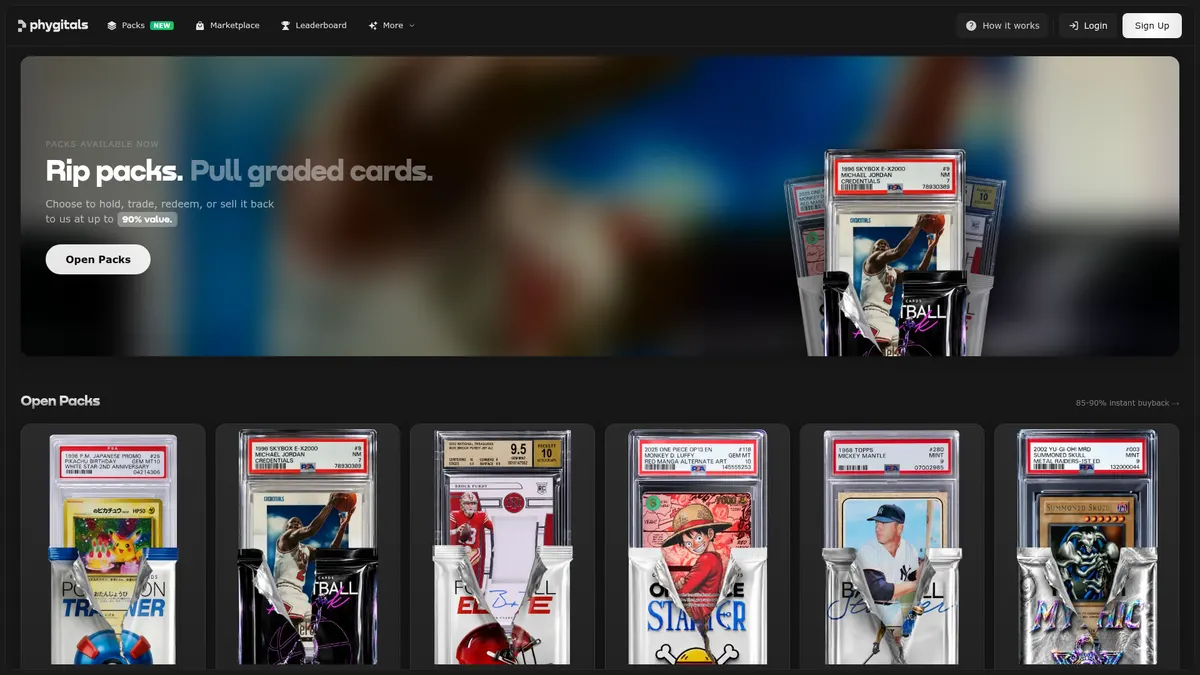The width and height of the screenshot is (1200, 675).
Task: Open the Yu-Gi-Oh Summoned Skull pack card
Action: click(1087, 546)
